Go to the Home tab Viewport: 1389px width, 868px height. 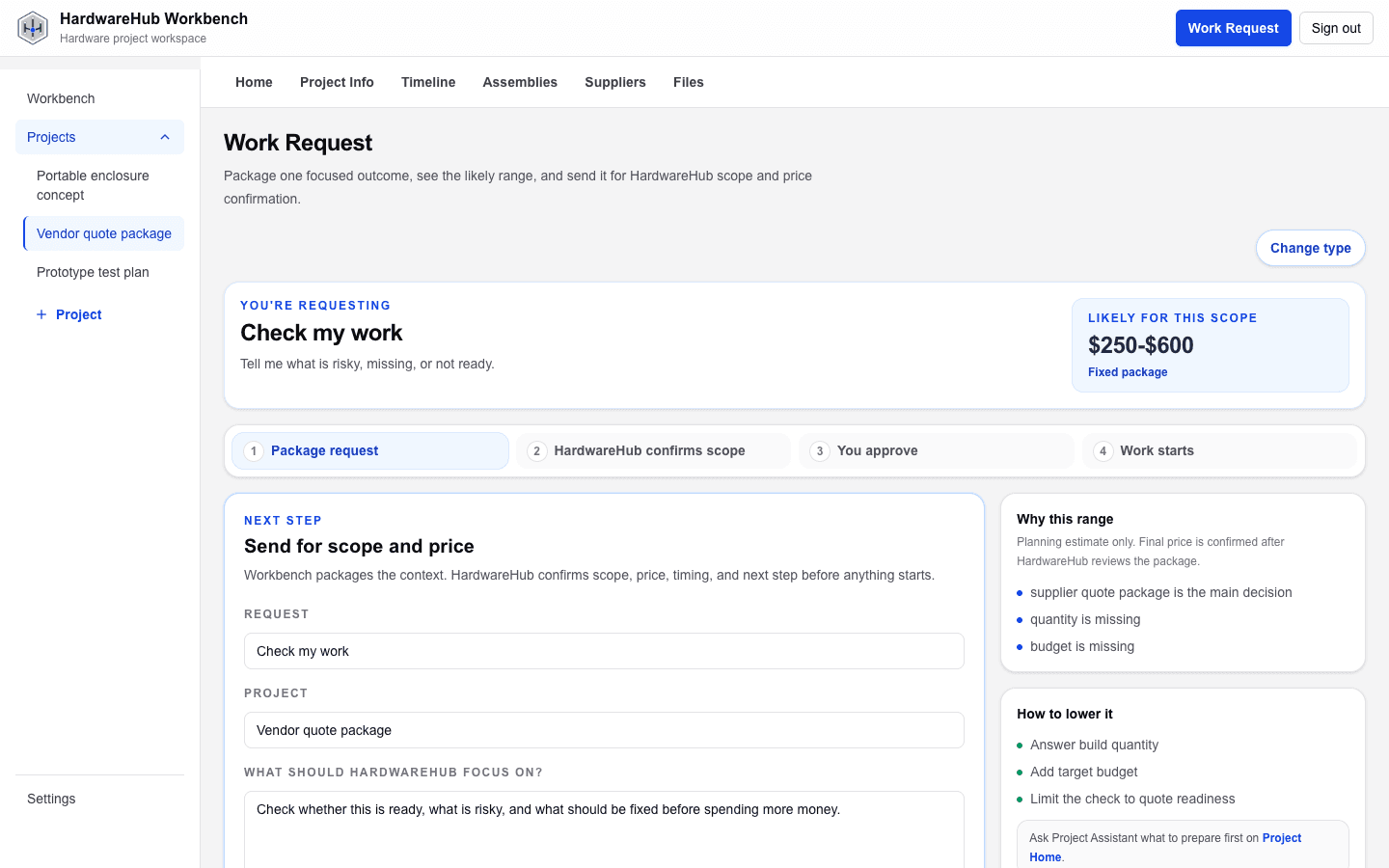pyautogui.click(x=254, y=82)
